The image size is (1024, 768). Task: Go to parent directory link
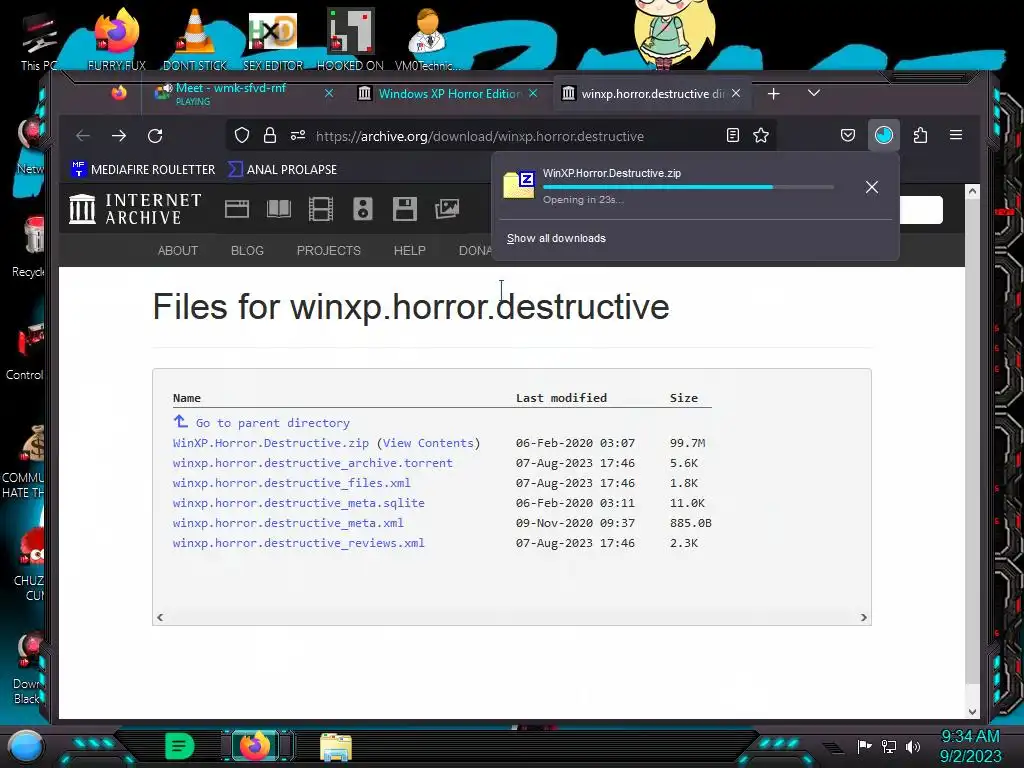click(x=272, y=423)
